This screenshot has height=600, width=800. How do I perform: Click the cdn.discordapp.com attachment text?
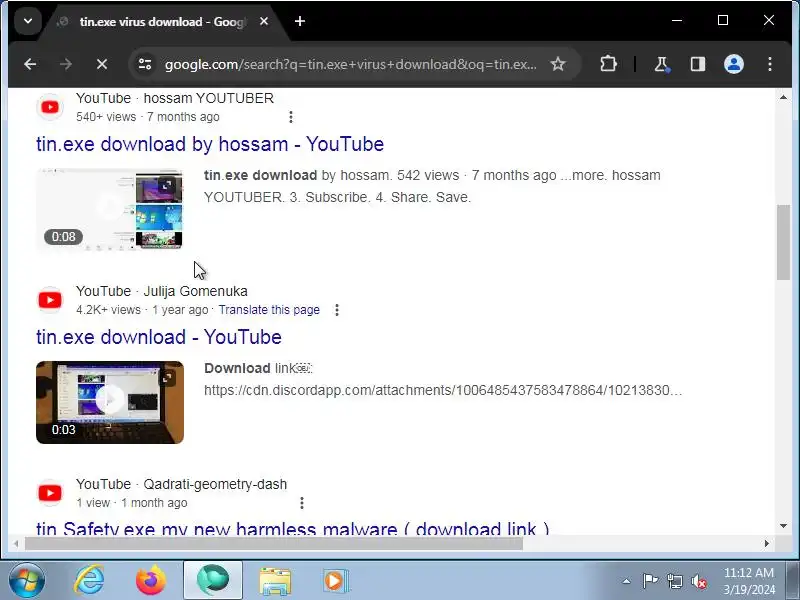(443, 390)
